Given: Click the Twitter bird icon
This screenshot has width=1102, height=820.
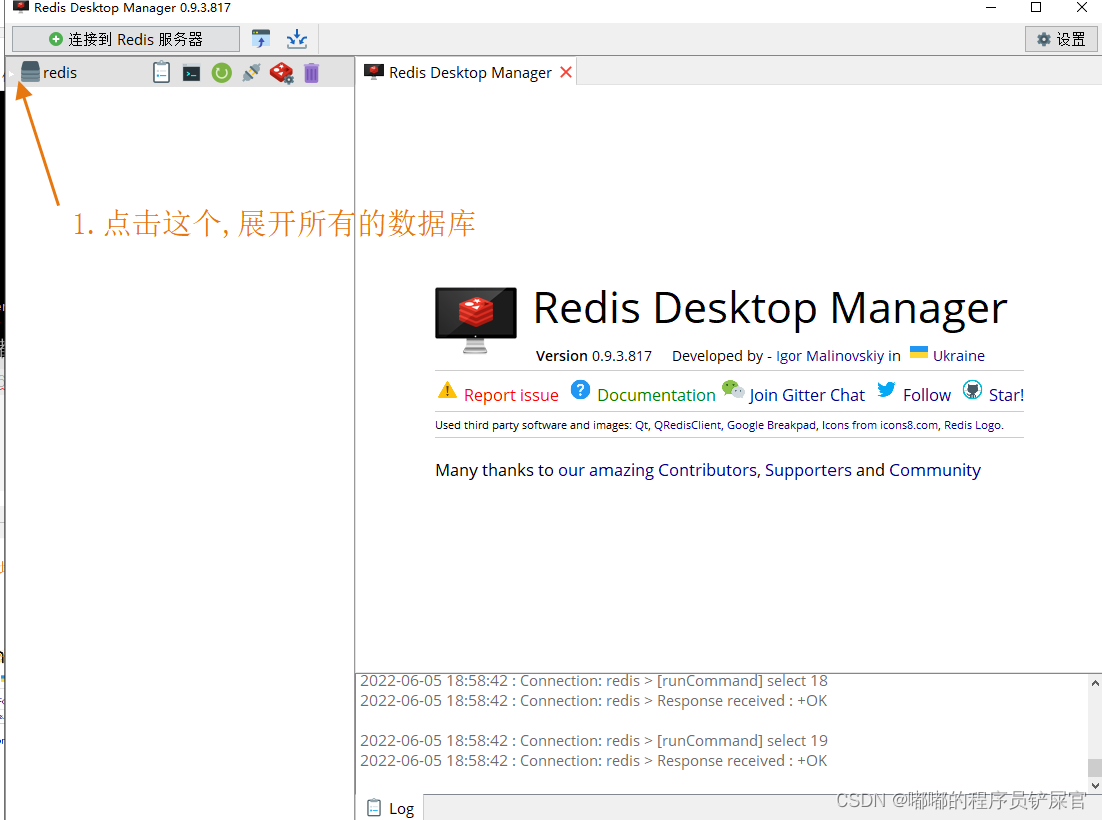Looking at the screenshot, I should coord(886,389).
